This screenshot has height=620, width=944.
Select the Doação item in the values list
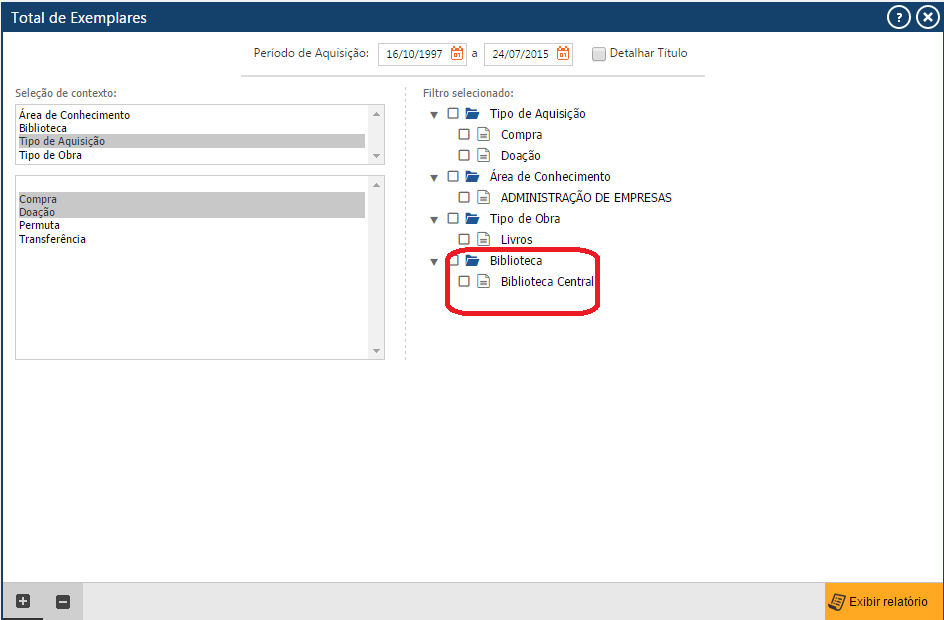point(37,212)
